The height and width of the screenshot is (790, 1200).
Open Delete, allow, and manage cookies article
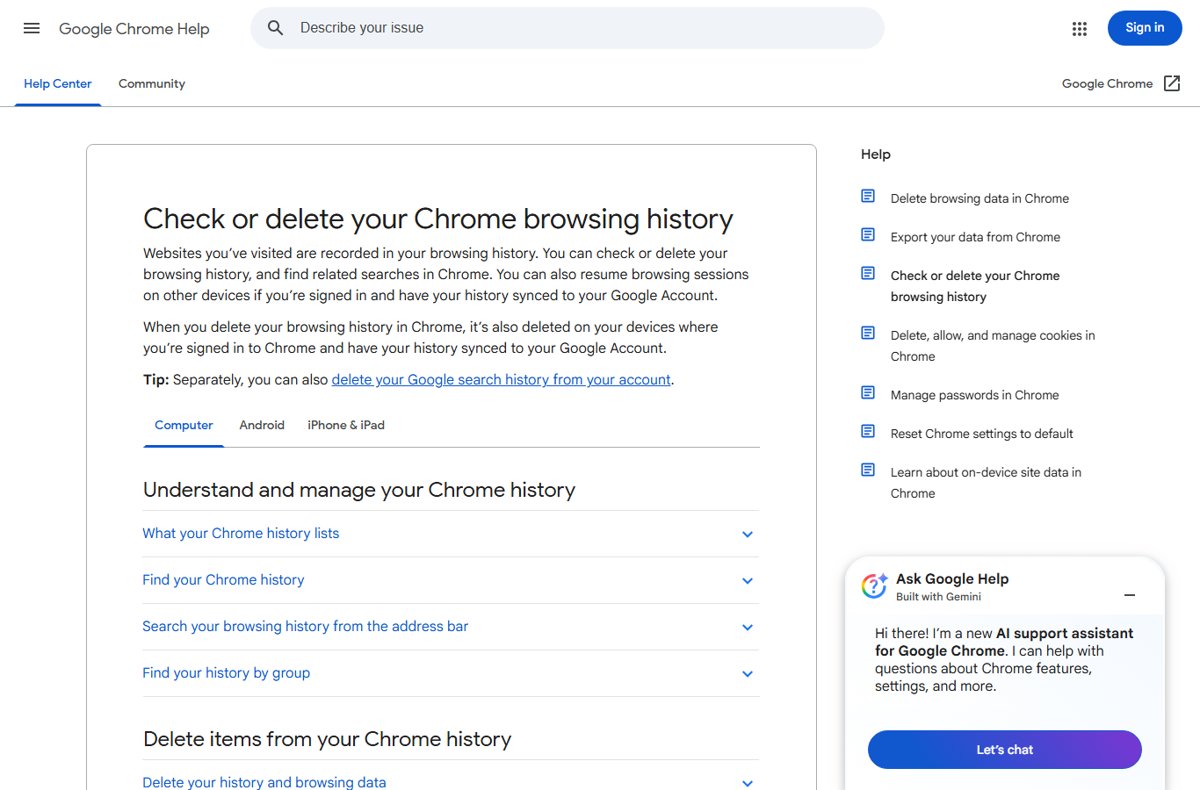pyautogui.click(x=993, y=346)
